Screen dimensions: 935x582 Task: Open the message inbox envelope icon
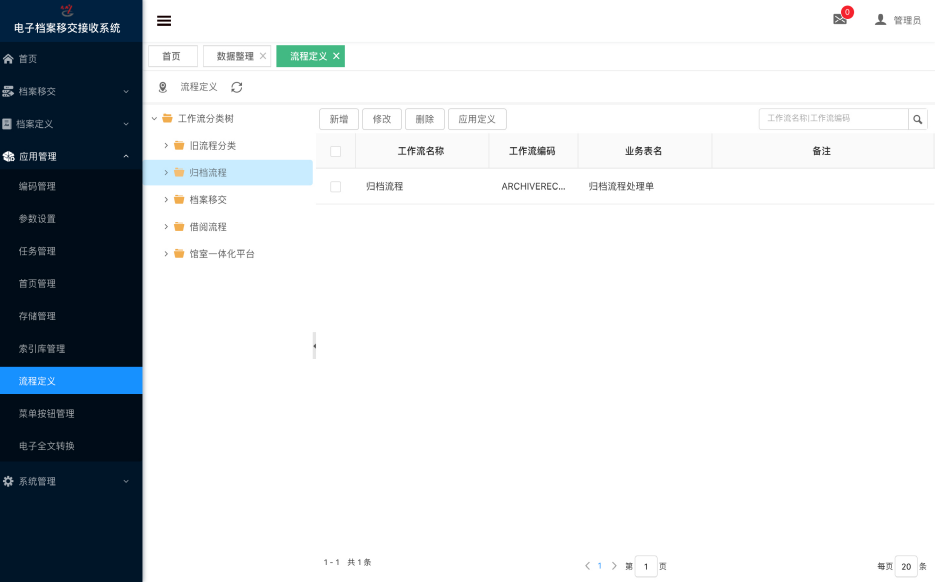[838, 19]
